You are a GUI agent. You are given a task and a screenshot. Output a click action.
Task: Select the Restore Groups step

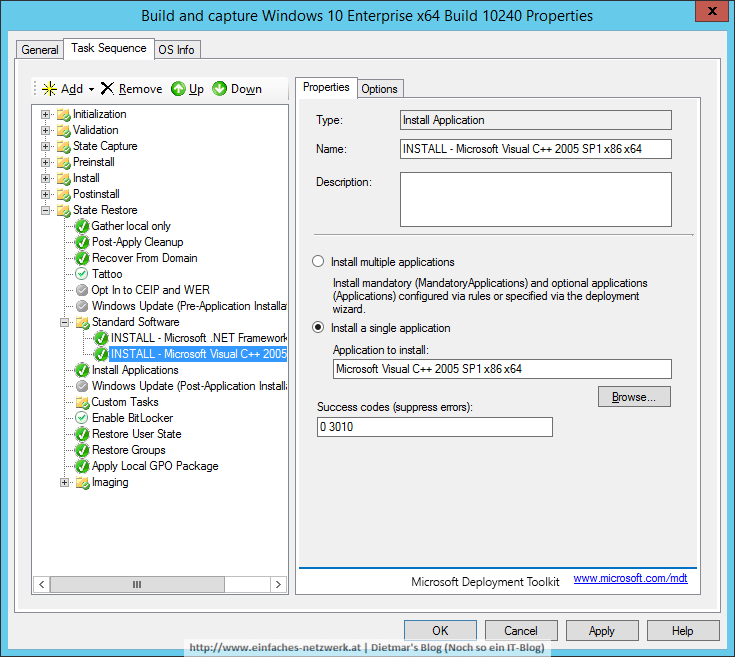click(x=128, y=450)
